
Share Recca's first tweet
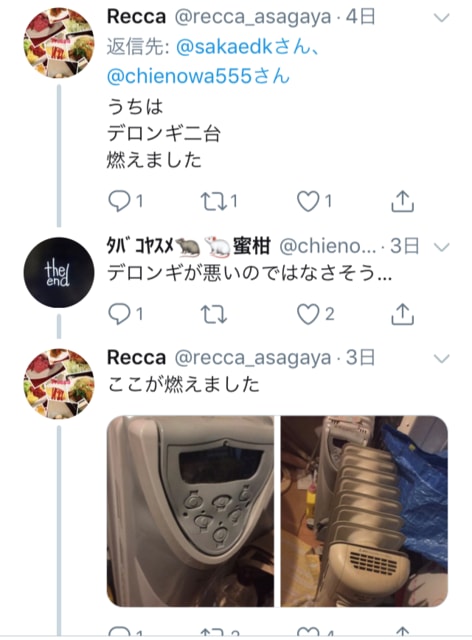pos(403,201)
